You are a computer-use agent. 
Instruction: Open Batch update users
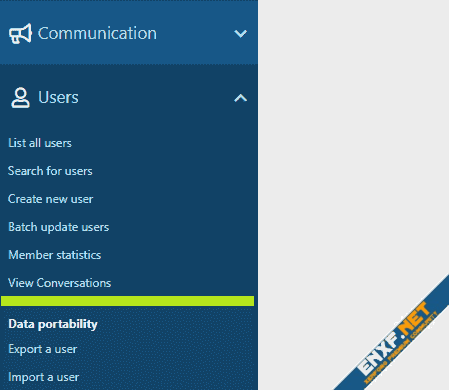point(59,227)
